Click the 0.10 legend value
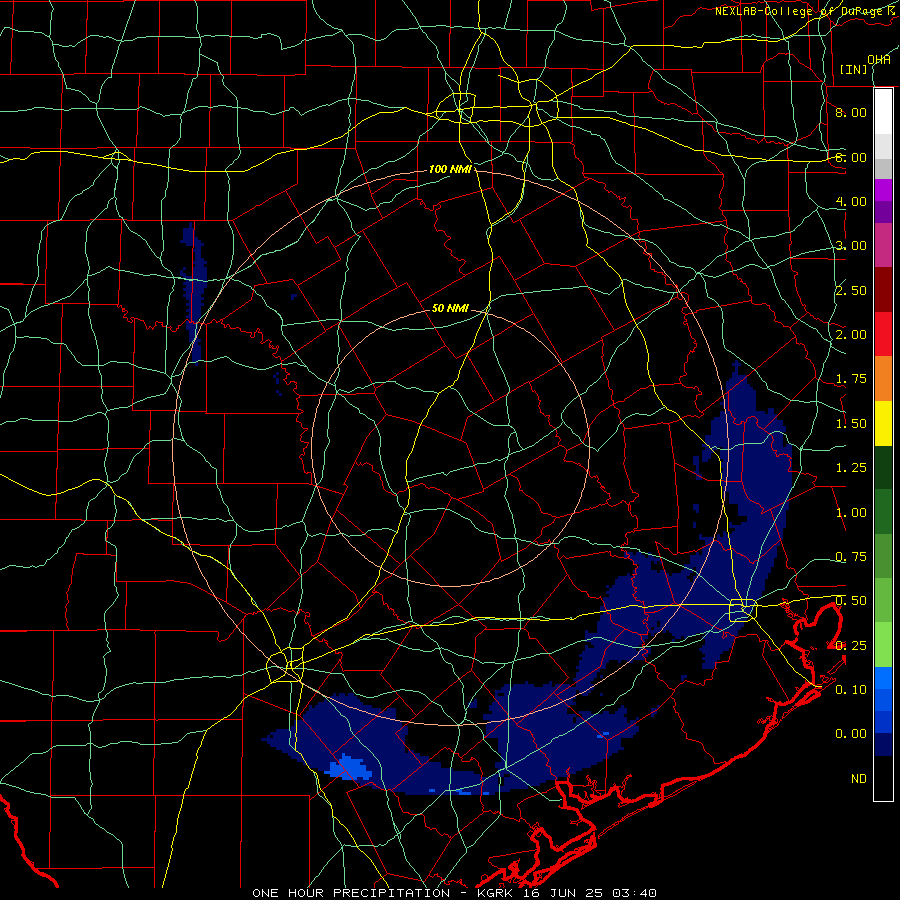The height and width of the screenshot is (900, 900). point(851,690)
